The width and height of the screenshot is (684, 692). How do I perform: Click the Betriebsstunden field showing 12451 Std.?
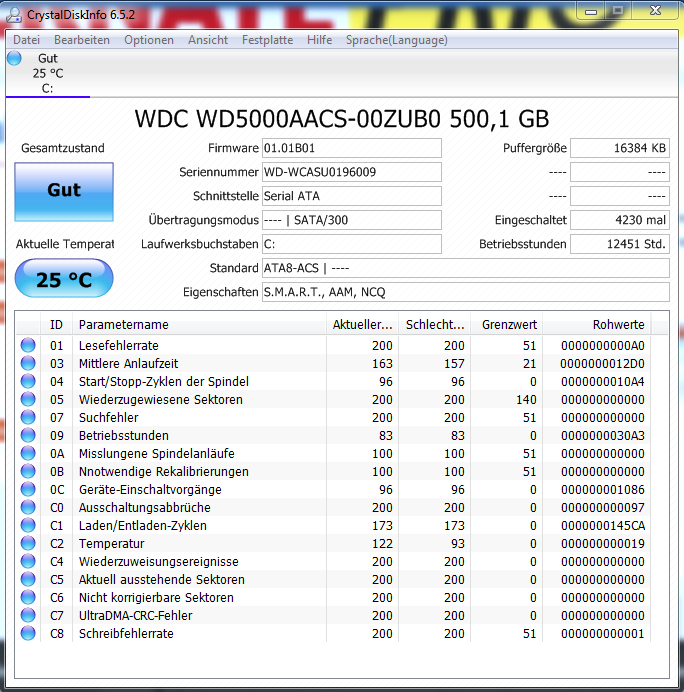[x=620, y=244]
